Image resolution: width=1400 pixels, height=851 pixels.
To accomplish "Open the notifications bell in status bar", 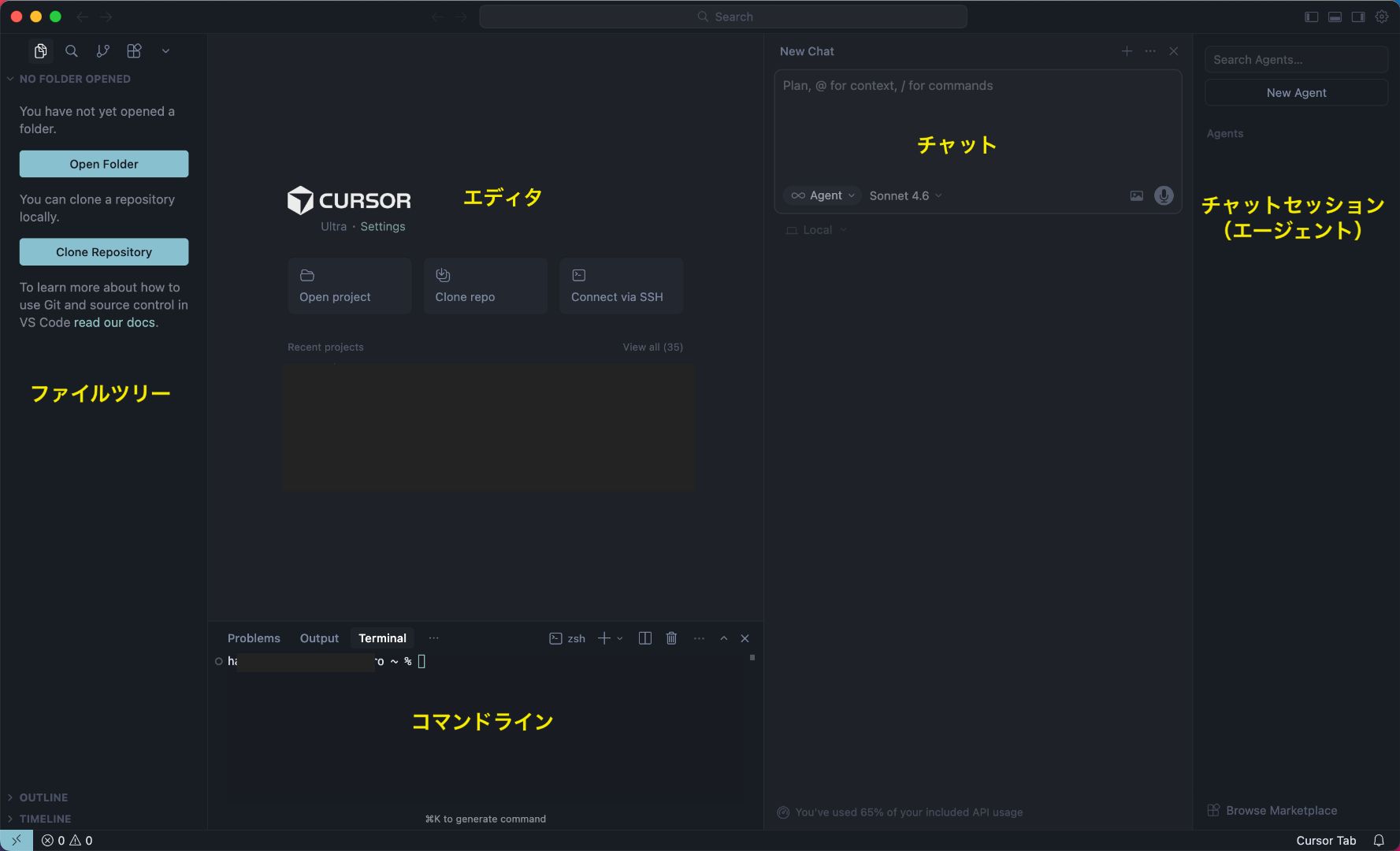I will (1379, 841).
